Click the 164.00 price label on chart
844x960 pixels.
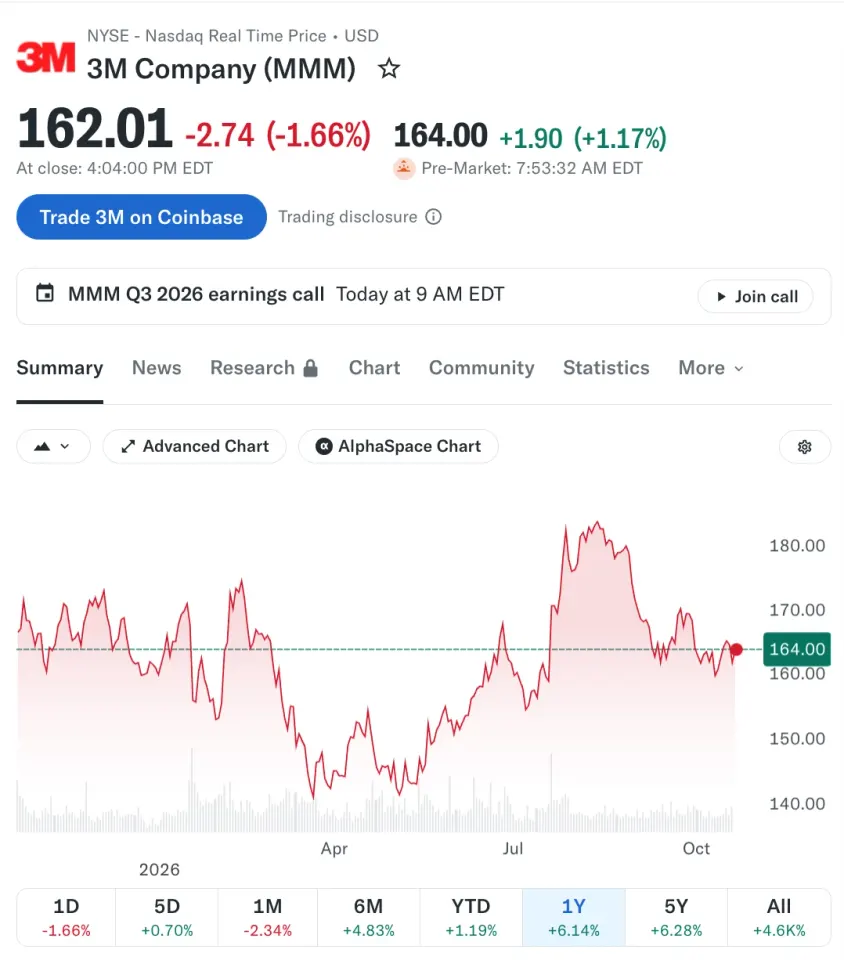[x=797, y=649]
